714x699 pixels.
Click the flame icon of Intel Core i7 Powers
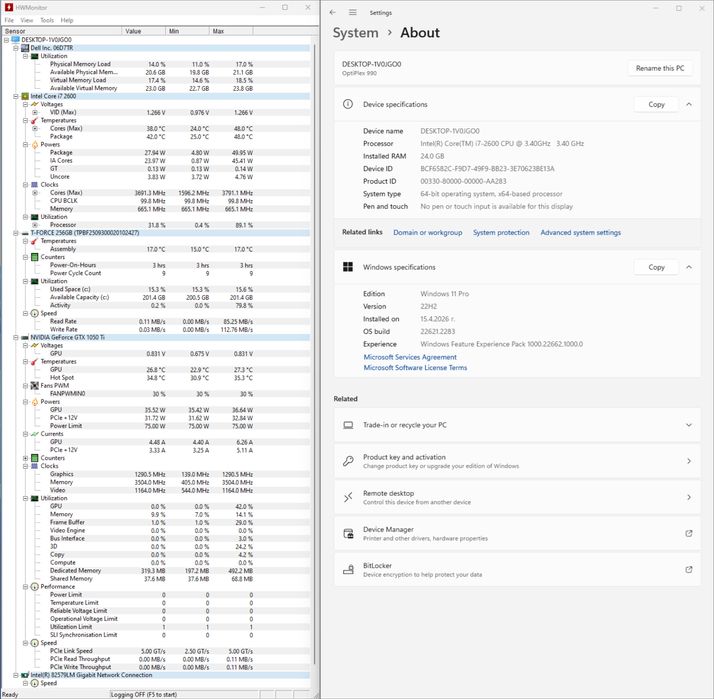point(35,144)
